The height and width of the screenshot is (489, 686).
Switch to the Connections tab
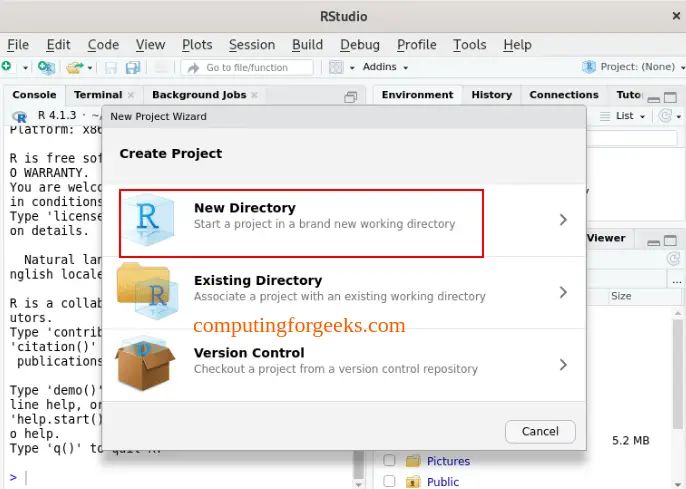point(564,95)
